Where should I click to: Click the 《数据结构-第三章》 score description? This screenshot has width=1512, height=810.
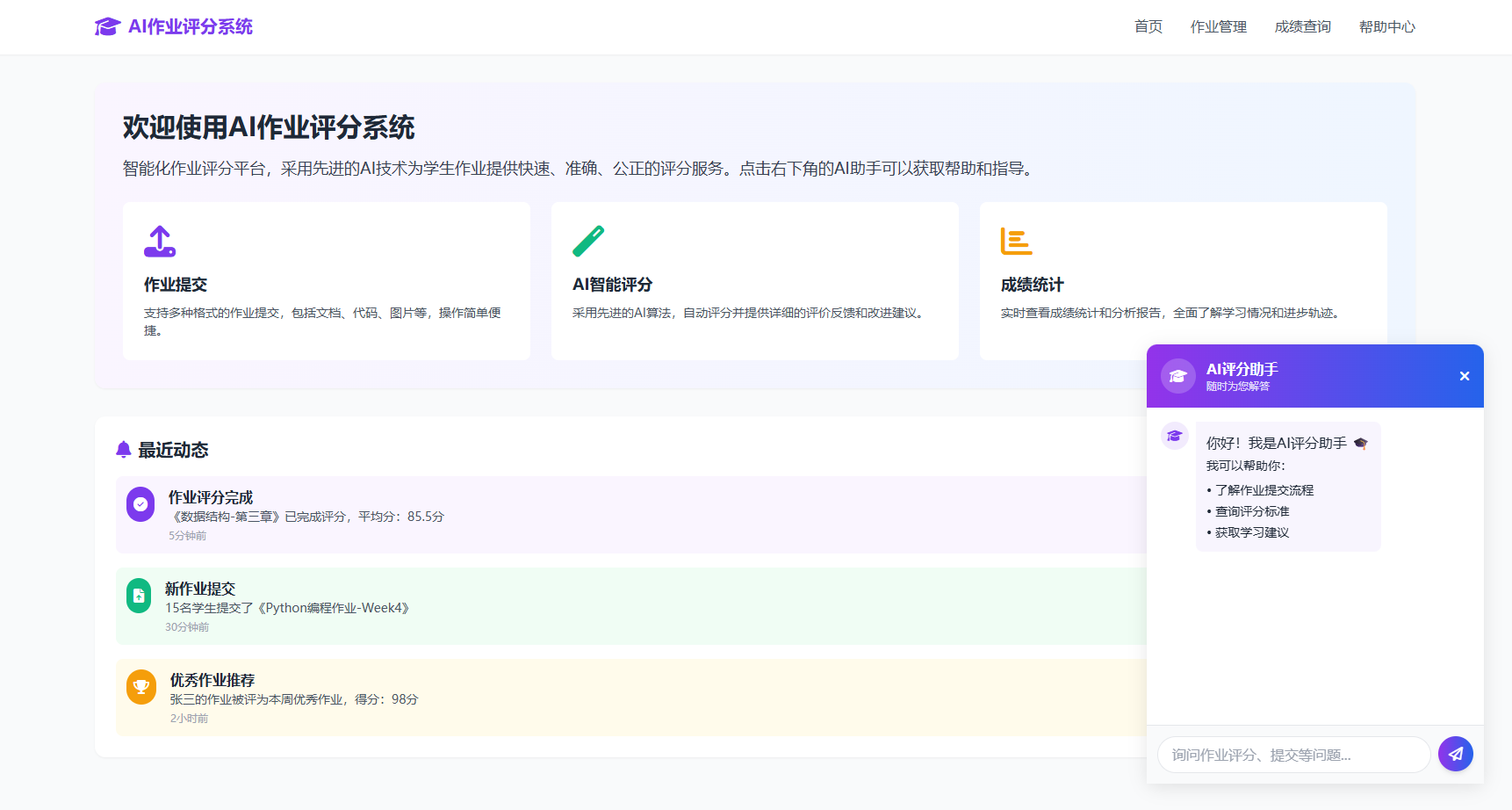tap(306, 517)
